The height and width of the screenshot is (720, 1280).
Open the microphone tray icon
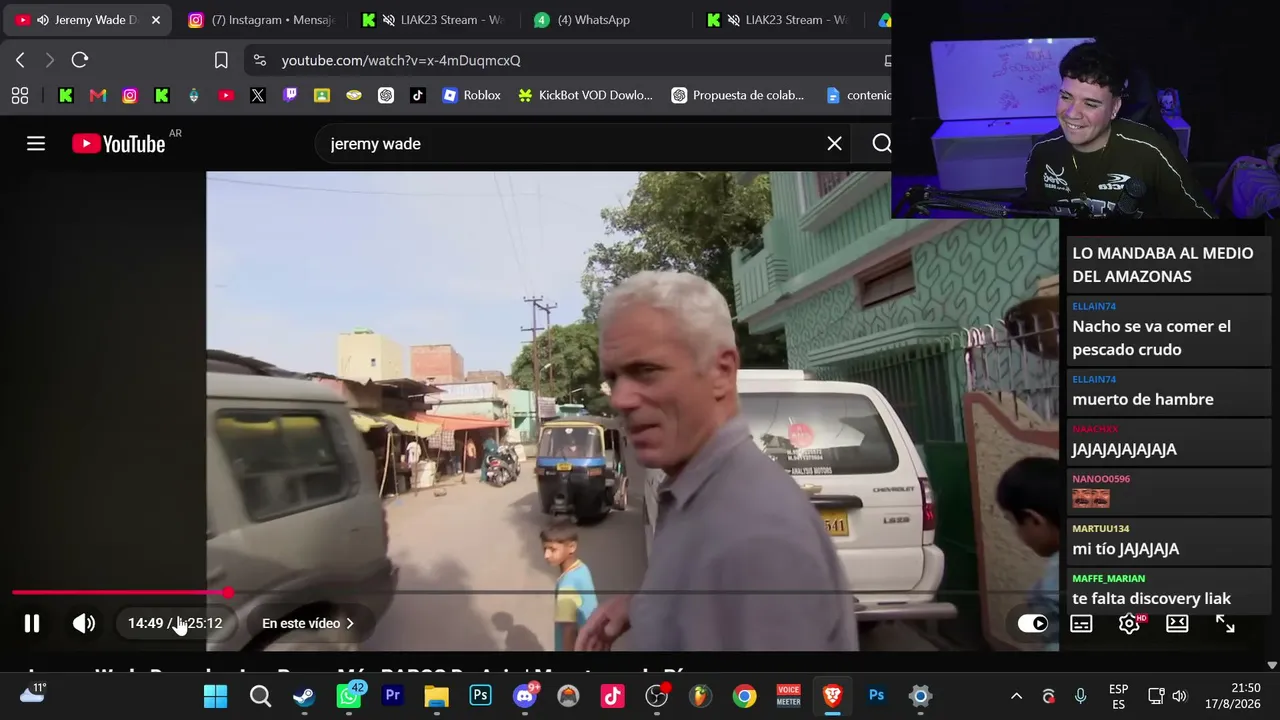point(1080,696)
